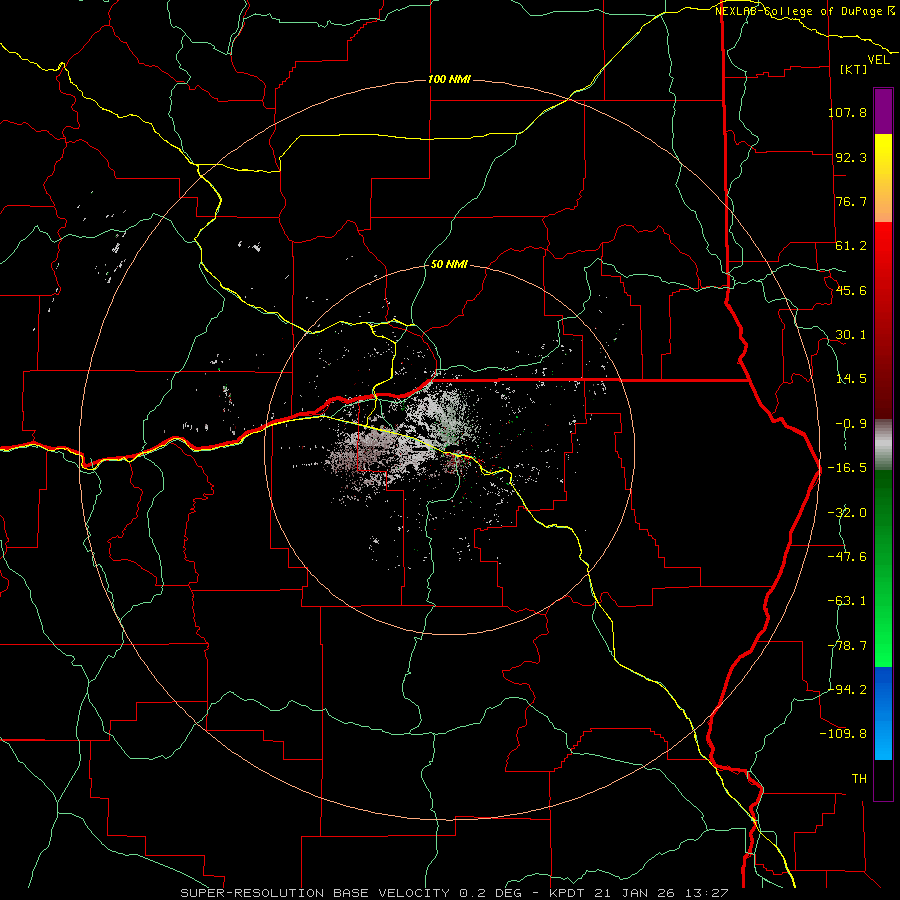Click the '100 NMI' range ring label
Viewport: 900px width, 900px height.
pos(449,79)
